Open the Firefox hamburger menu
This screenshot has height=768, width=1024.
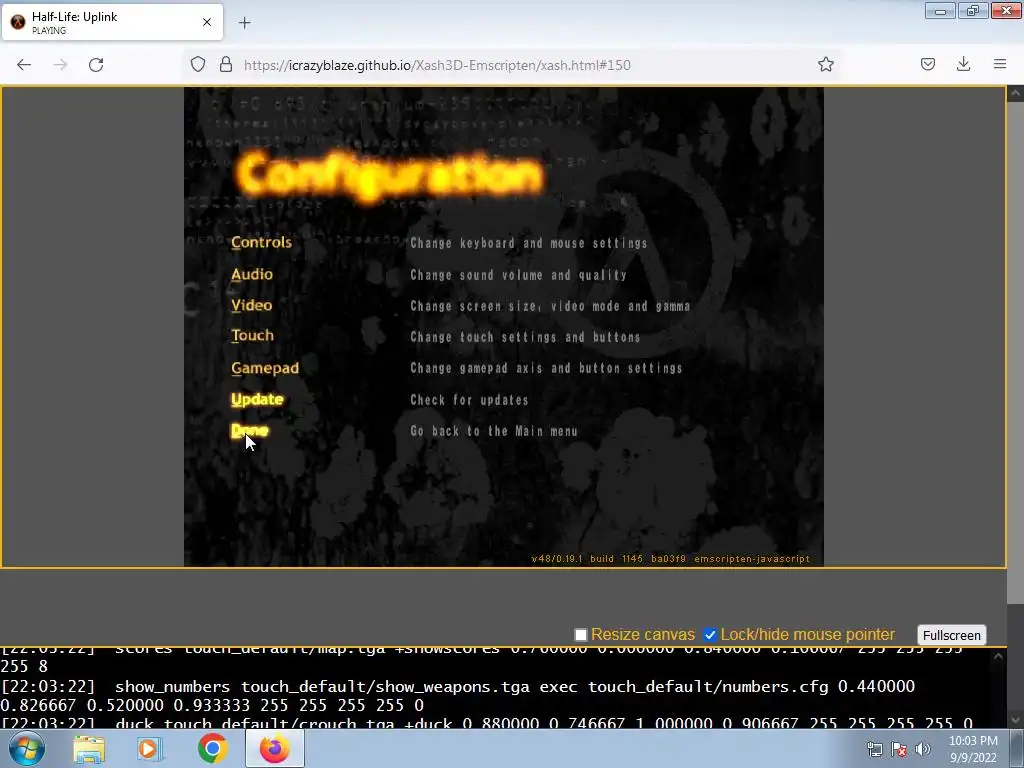tap(1000, 64)
